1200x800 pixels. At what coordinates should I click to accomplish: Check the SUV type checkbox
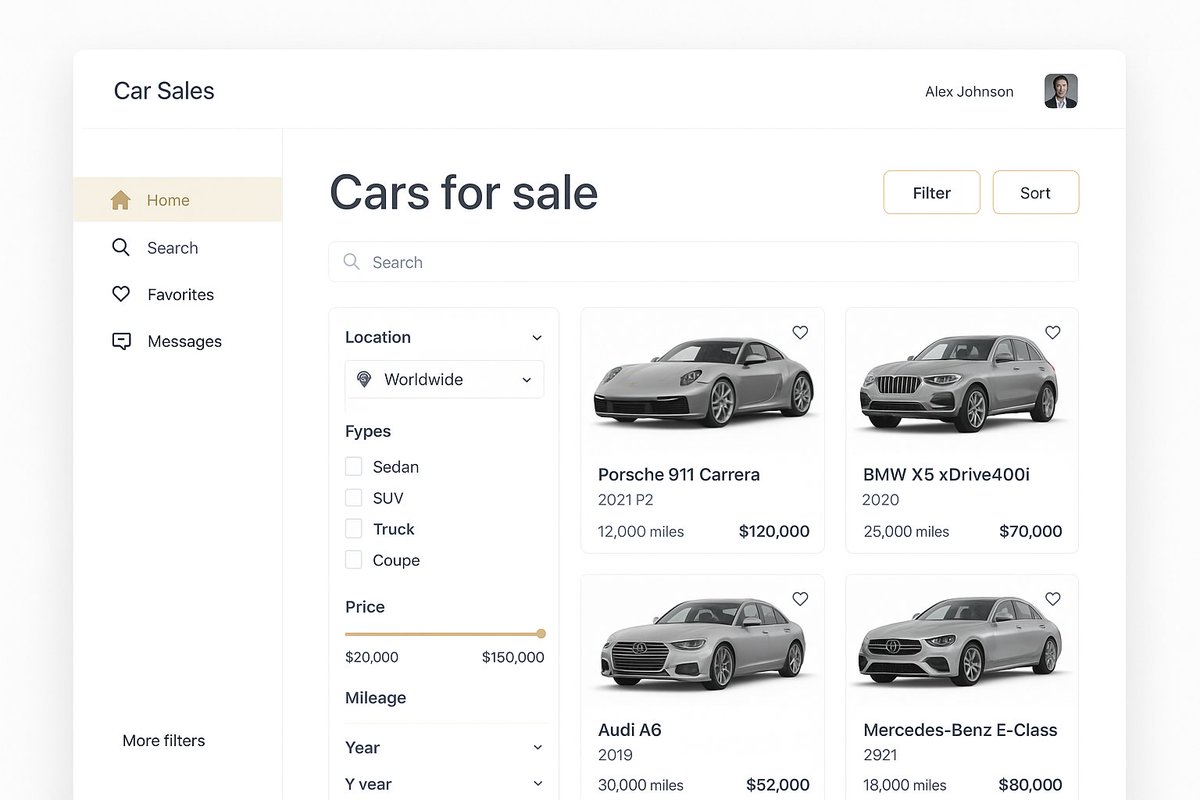point(353,497)
